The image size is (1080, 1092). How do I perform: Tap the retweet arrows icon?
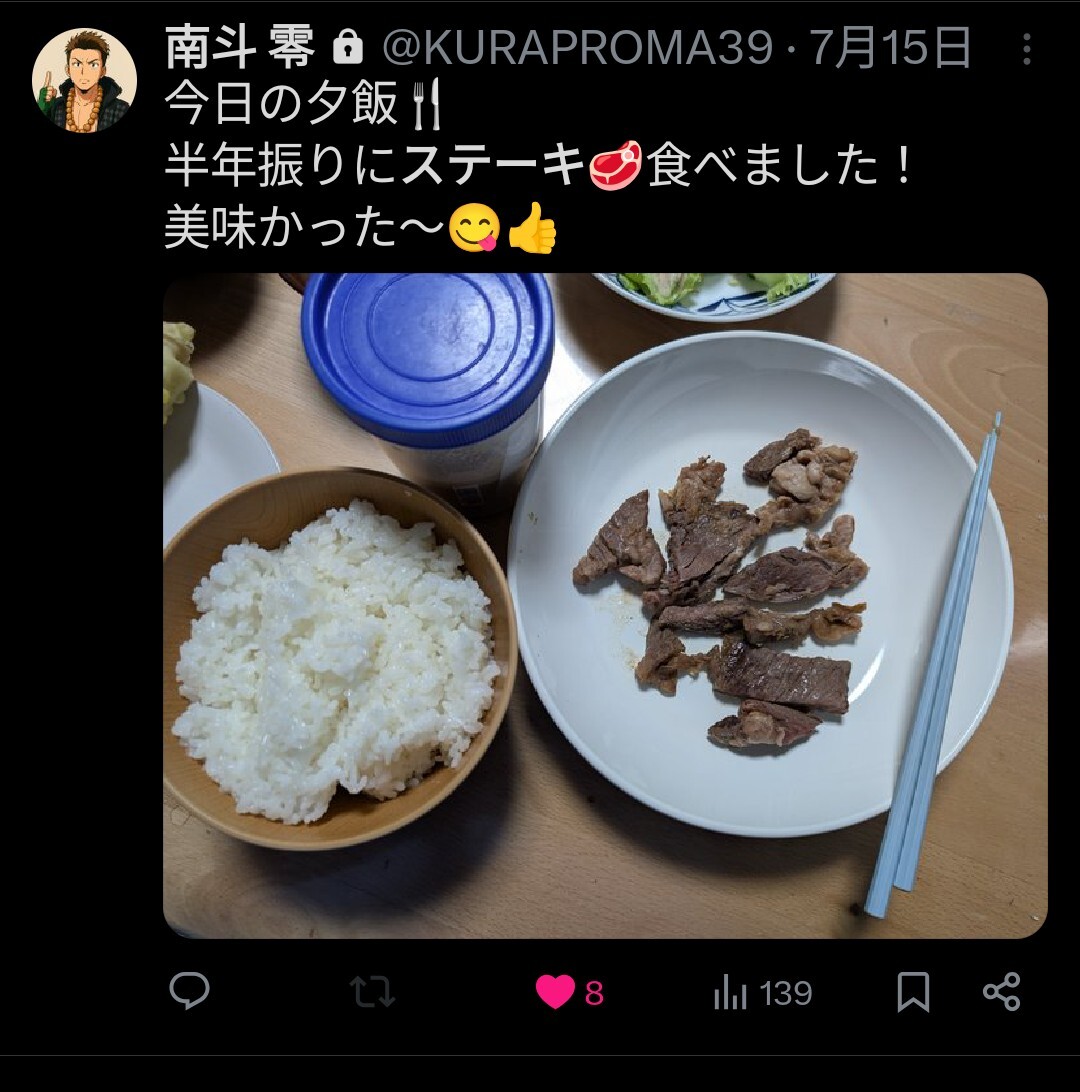372,992
